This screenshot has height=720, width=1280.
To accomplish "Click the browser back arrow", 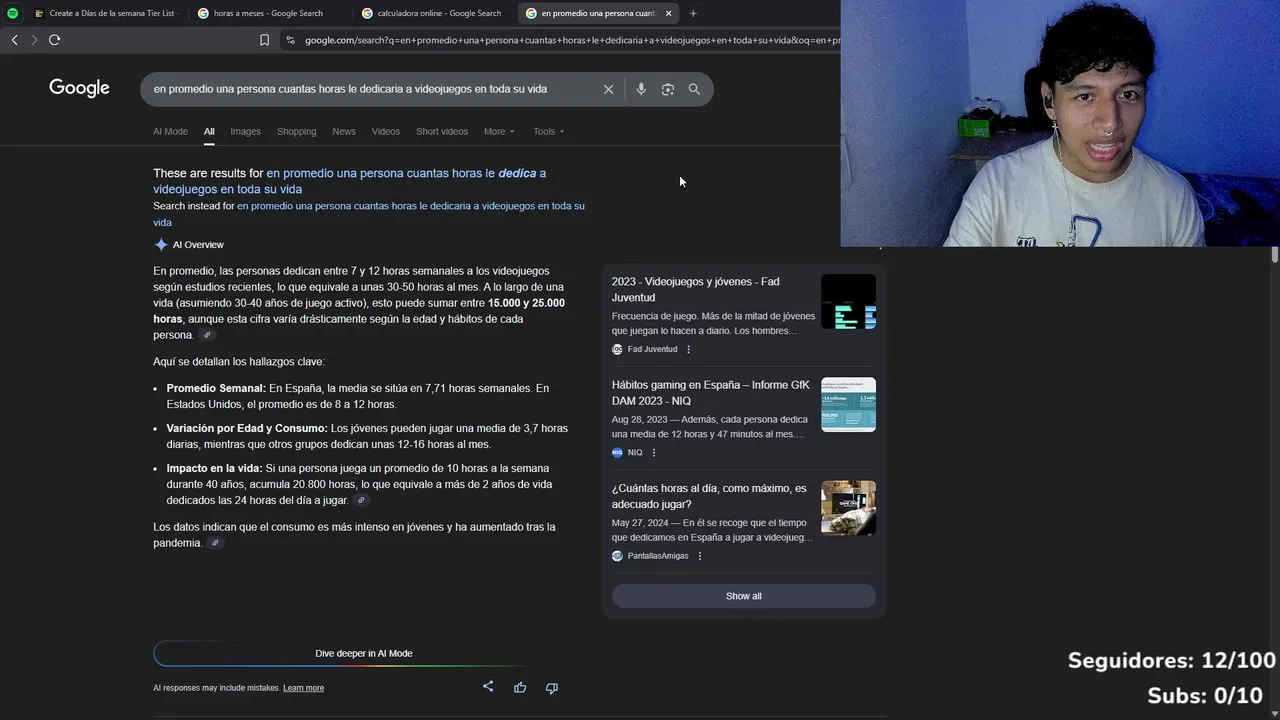I will 14,40.
